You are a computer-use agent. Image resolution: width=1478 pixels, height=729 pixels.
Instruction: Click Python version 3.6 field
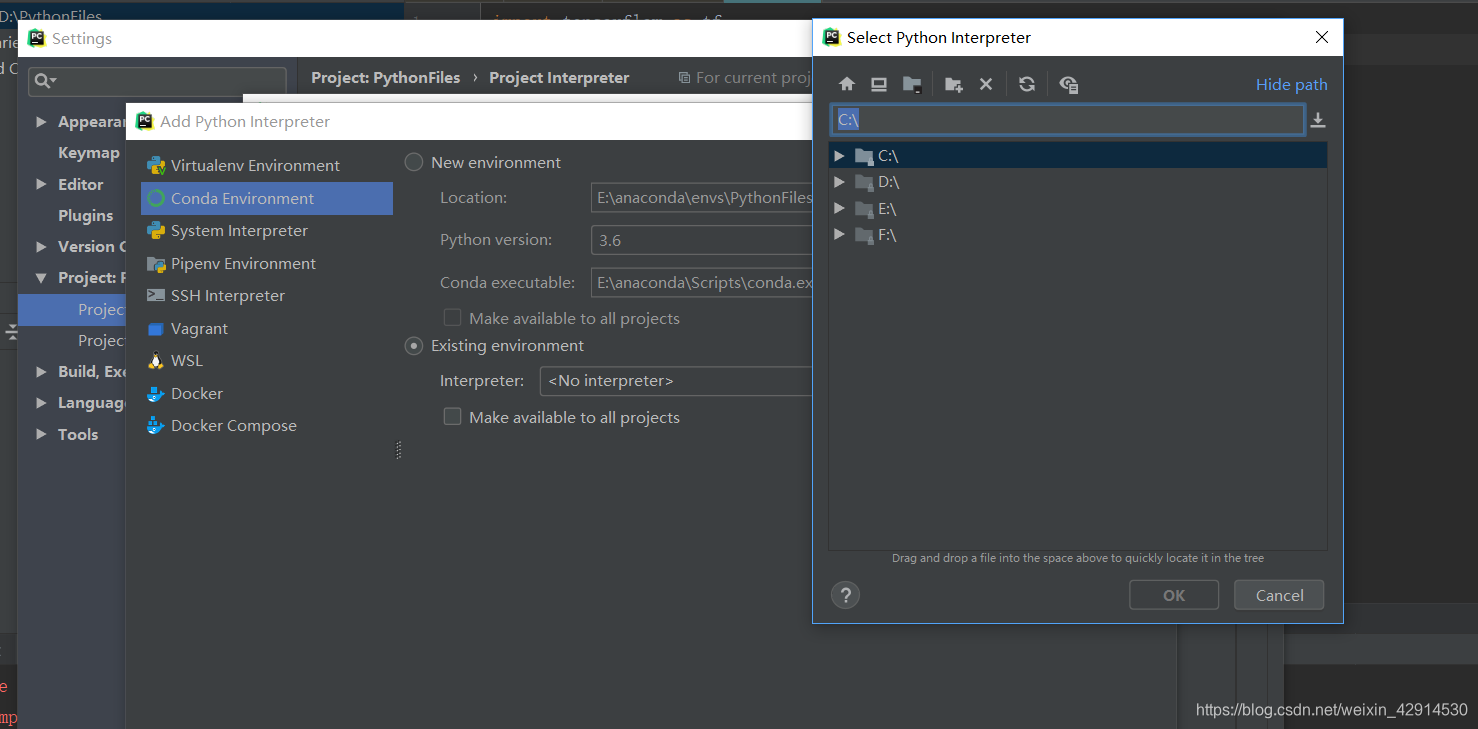coord(702,240)
